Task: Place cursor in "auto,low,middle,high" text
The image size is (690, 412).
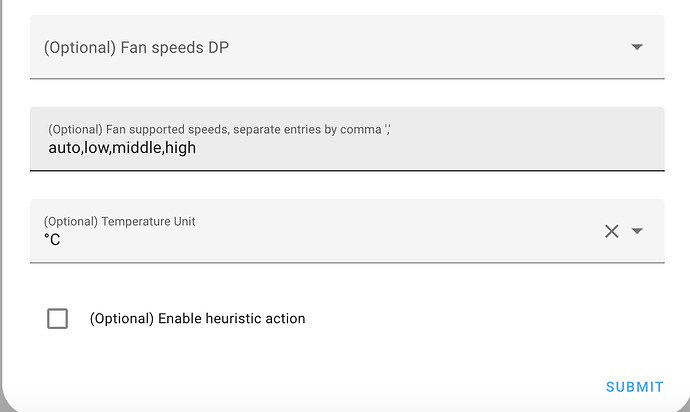Action: [122, 148]
